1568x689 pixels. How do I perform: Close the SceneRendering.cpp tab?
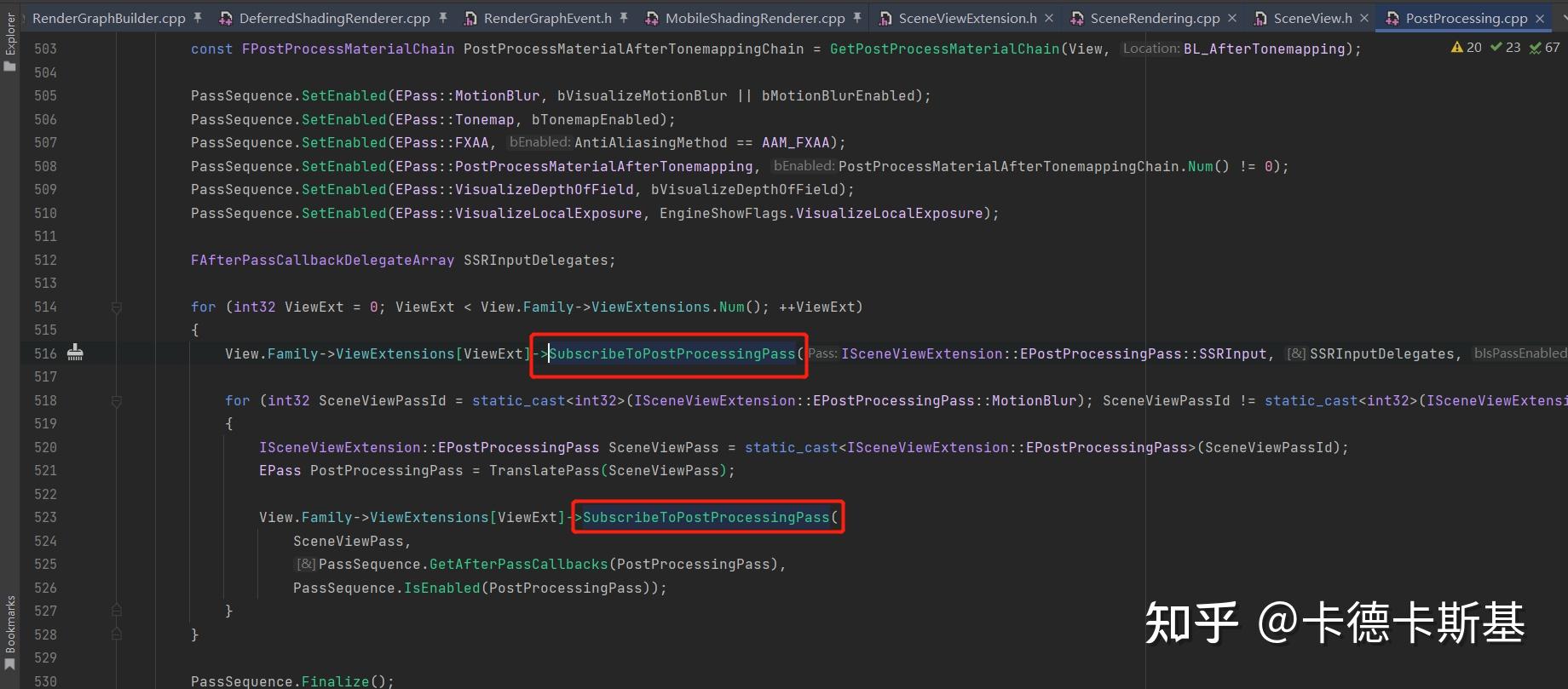pos(1232,18)
